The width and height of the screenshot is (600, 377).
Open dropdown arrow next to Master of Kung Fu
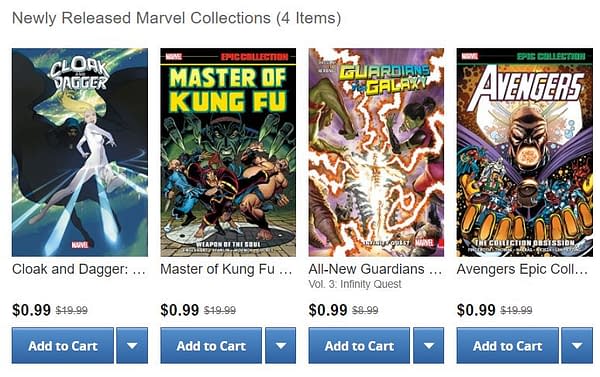coord(280,345)
